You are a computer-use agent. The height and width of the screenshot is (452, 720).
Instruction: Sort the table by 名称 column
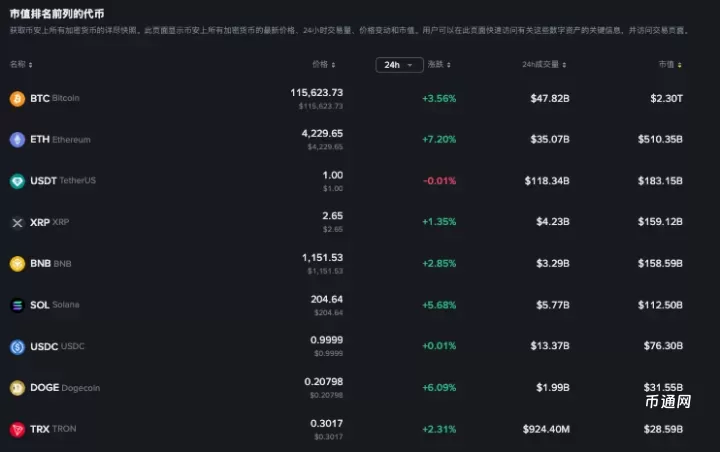coord(21,64)
